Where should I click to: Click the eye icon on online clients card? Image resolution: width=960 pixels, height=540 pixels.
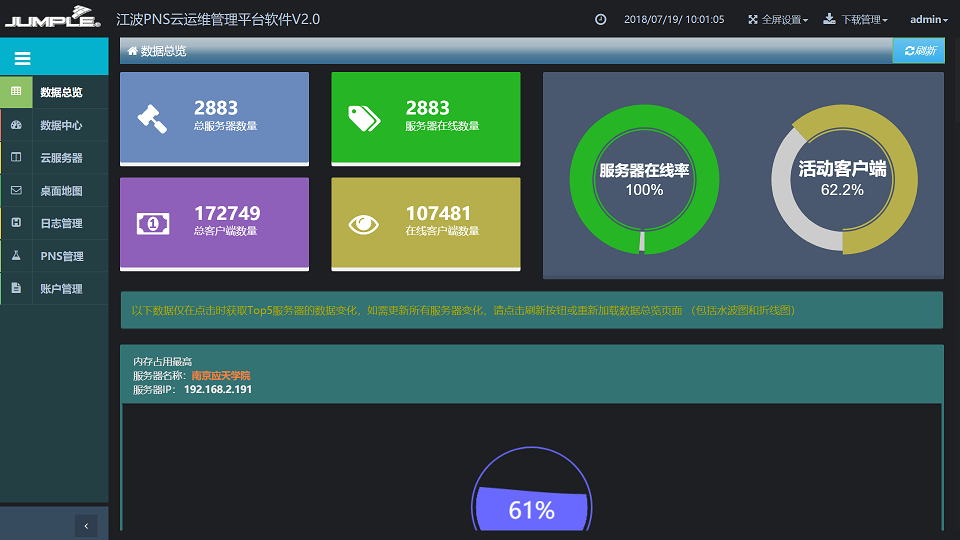pos(364,224)
